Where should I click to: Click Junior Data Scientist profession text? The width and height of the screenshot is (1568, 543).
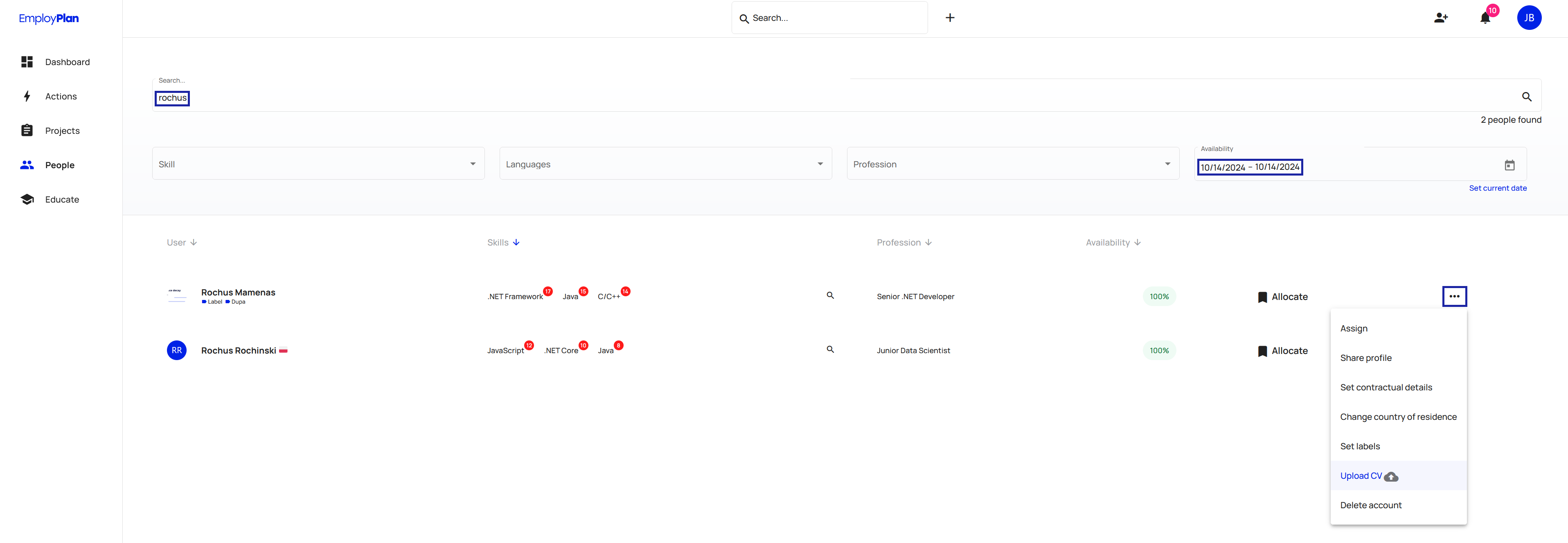[913, 351]
